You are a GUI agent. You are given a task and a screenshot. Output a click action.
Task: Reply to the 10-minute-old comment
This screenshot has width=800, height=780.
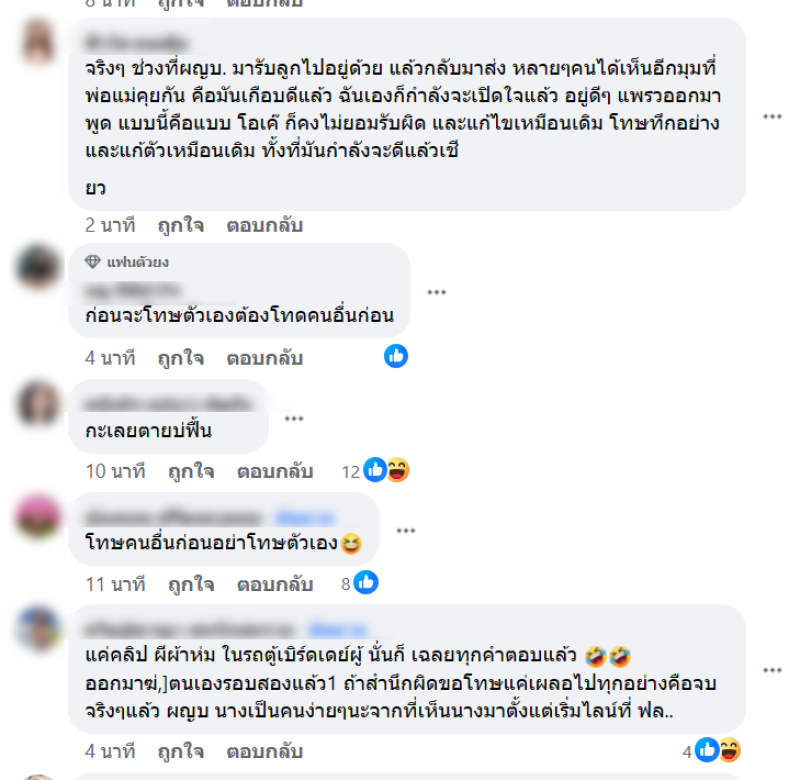tap(275, 472)
